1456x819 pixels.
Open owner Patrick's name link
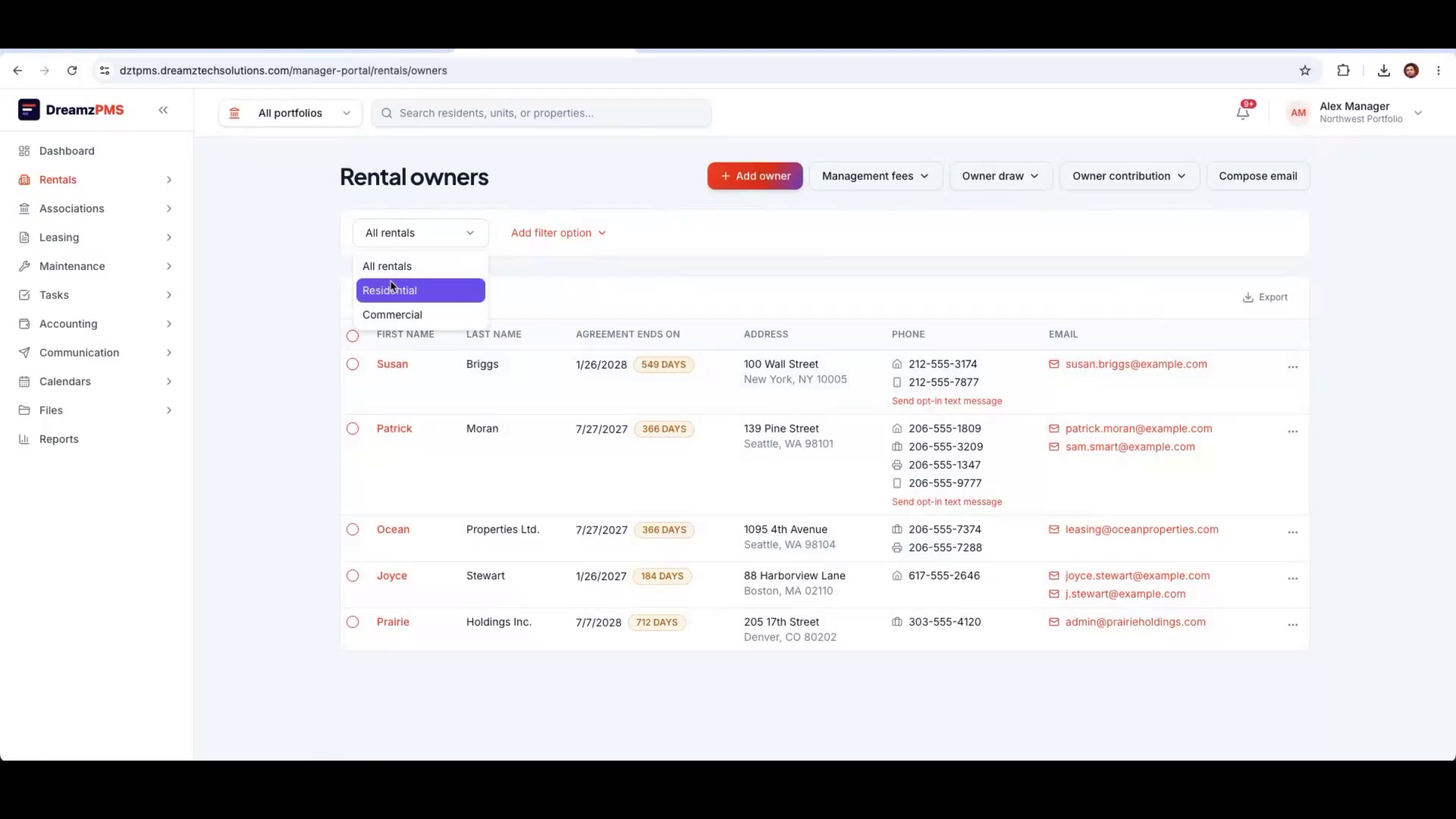point(394,428)
